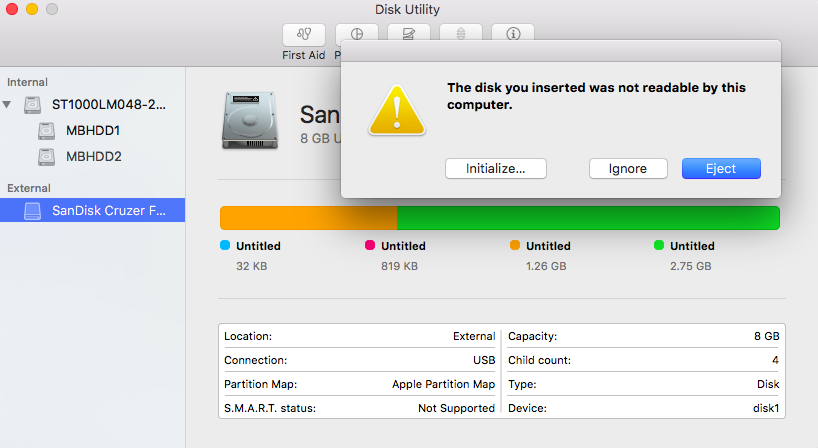Image resolution: width=818 pixels, height=448 pixels.
Task: Select the Erase toolbar icon
Action: coord(408,32)
